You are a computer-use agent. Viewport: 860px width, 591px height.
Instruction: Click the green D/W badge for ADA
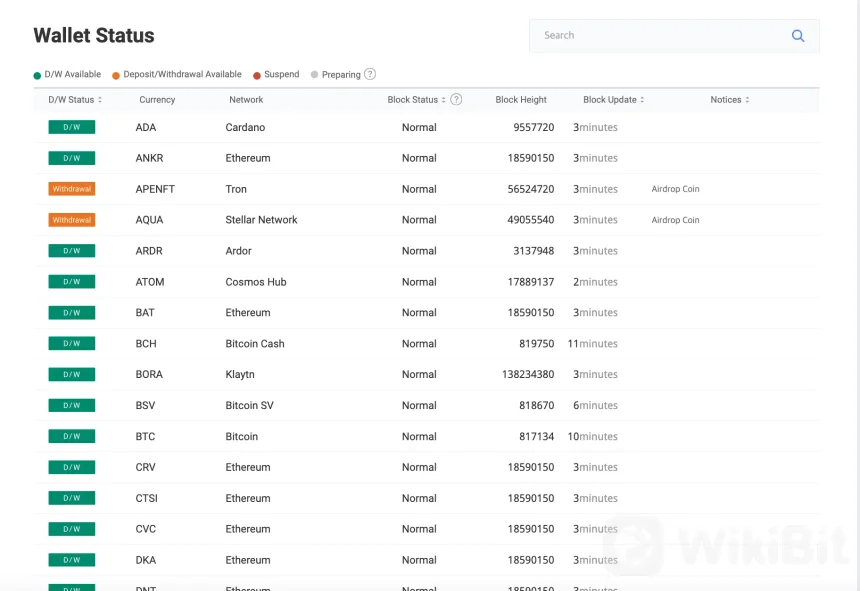point(72,127)
